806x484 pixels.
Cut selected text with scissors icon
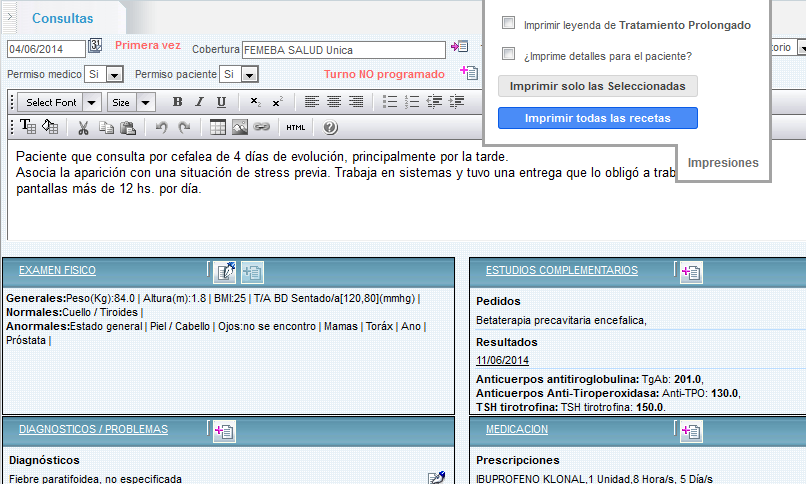pyautogui.click(x=83, y=127)
